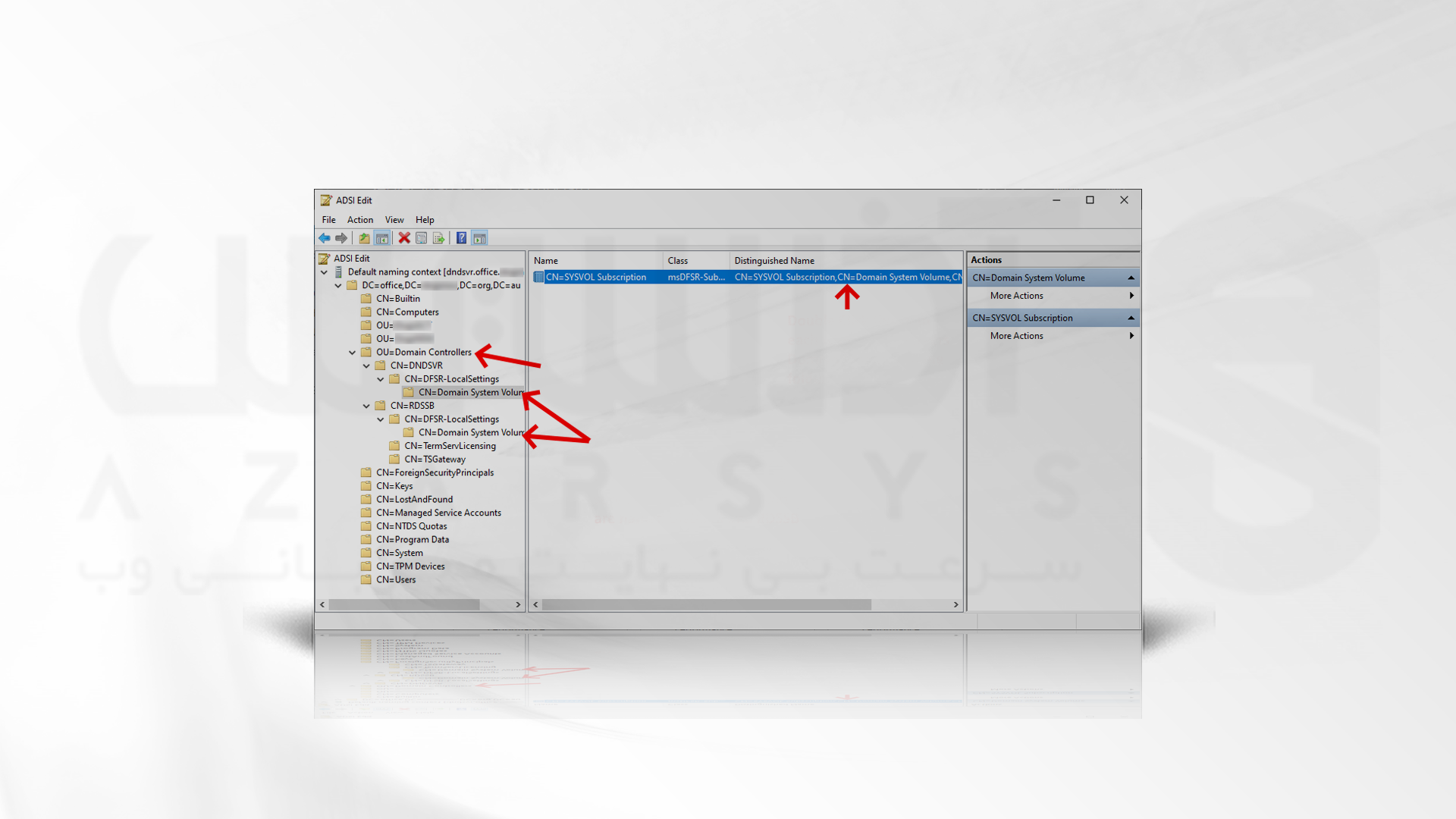
Task: Click the Export List toolbar icon
Action: (438, 238)
